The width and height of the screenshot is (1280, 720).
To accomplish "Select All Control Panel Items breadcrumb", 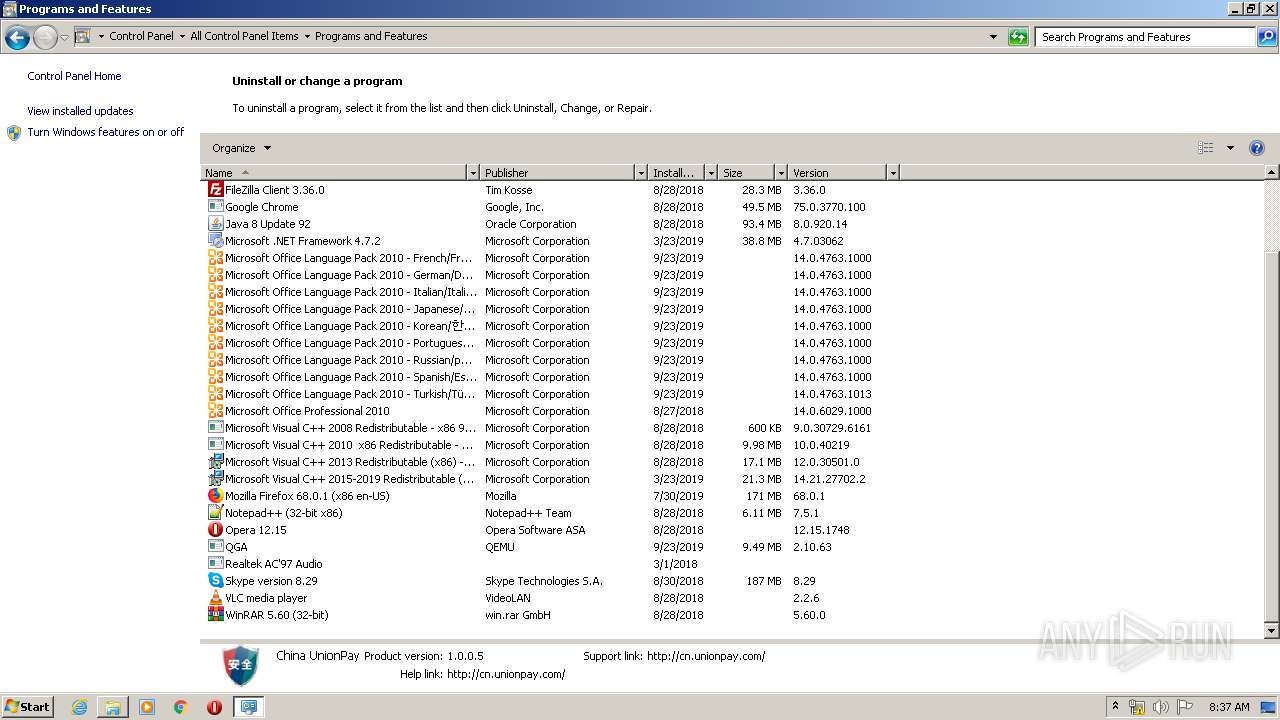I will 244,36.
